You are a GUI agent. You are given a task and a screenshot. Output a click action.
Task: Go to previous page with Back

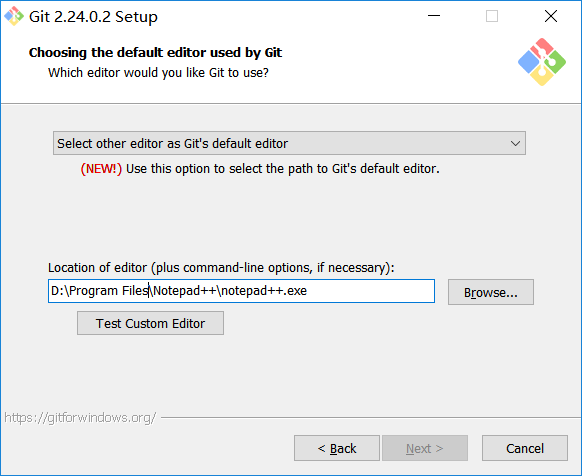(337, 448)
